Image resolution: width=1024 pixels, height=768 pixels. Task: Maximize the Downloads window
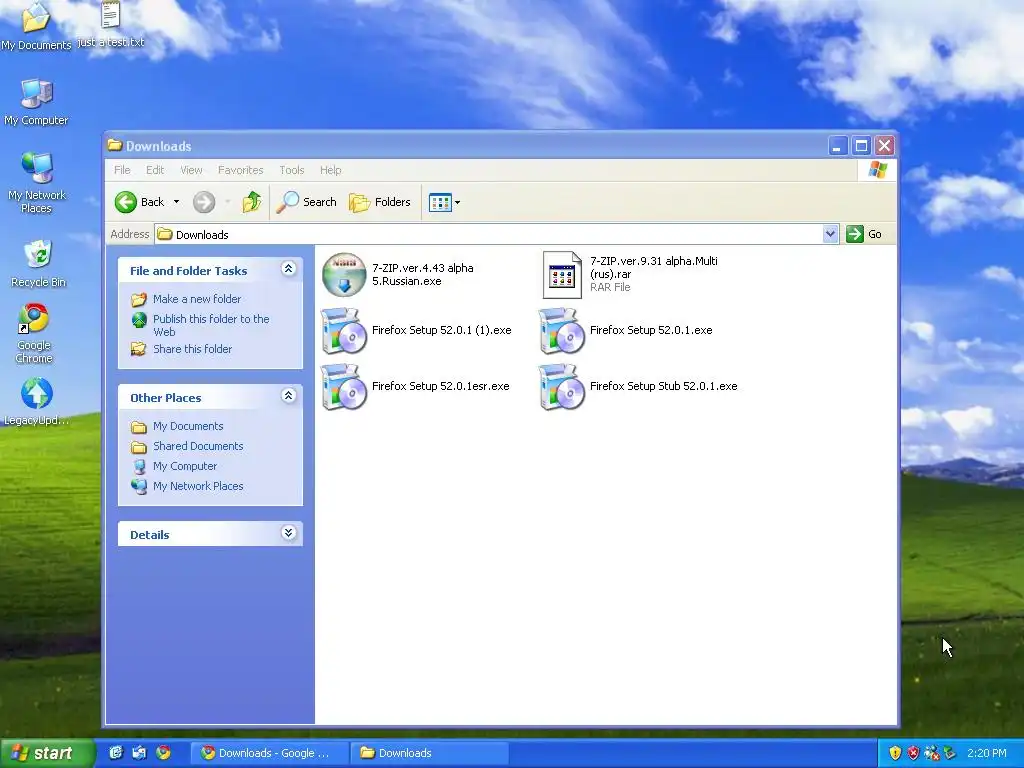(x=861, y=146)
